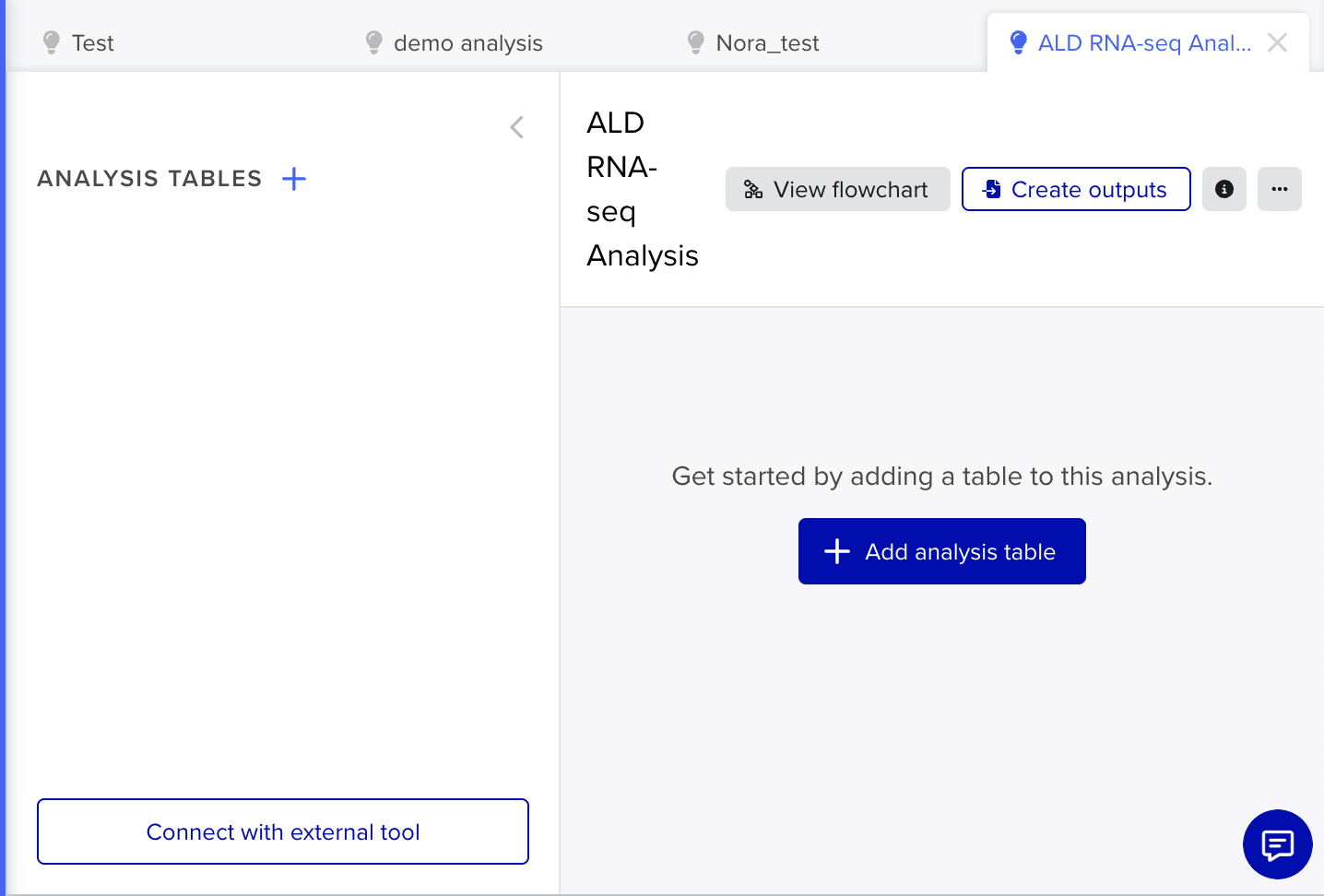Click the ALD RNA-seq Analysis title text

tap(642, 189)
